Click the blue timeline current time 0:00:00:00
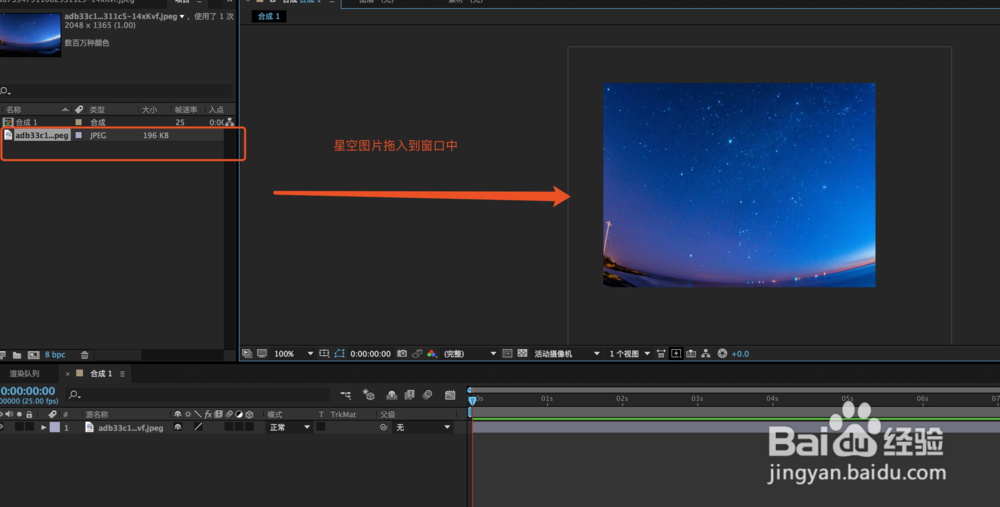Image resolution: width=1000 pixels, height=507 pixels. coord(28,391)
